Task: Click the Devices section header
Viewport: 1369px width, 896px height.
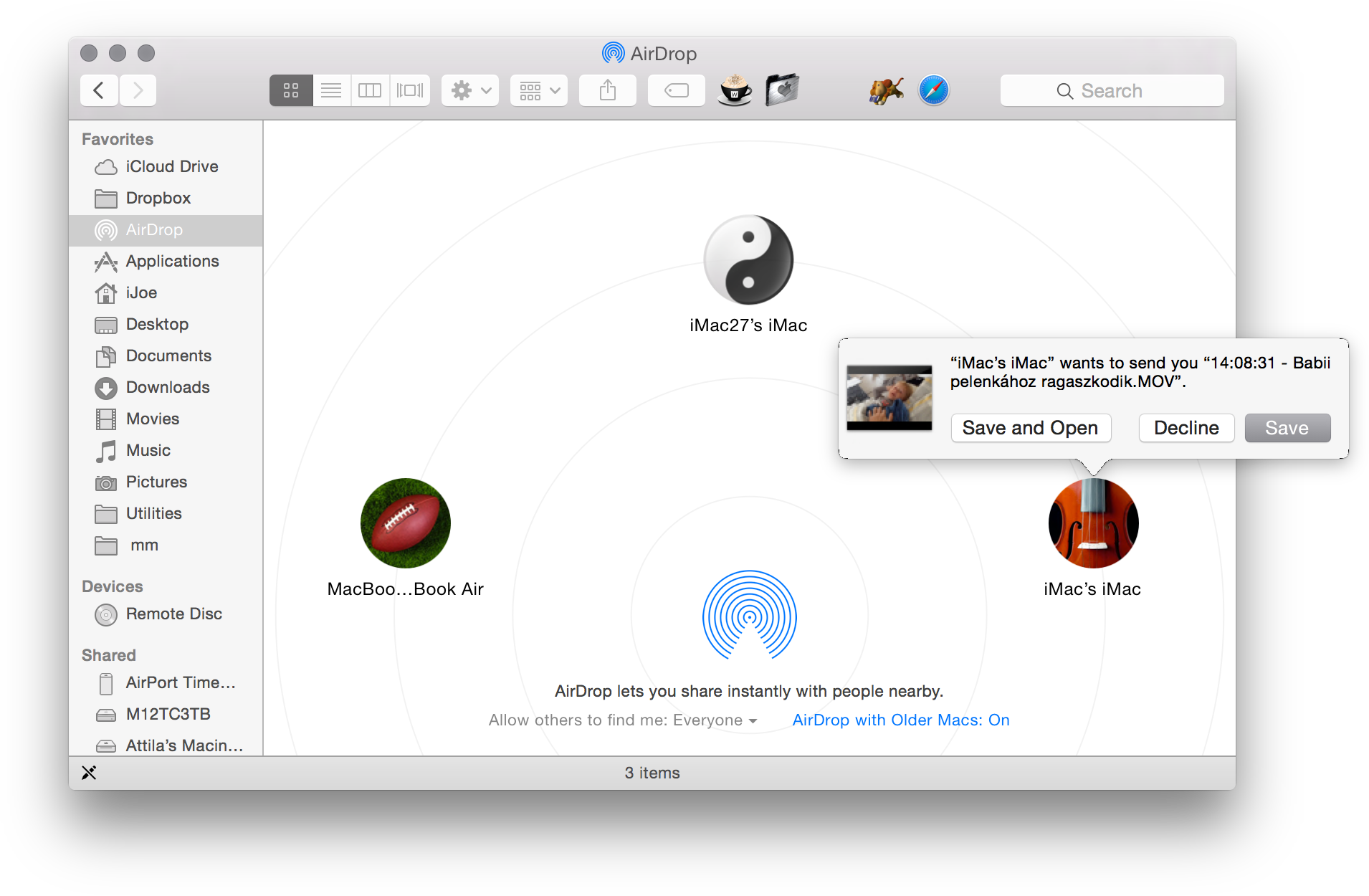Action: click(113, 586)
